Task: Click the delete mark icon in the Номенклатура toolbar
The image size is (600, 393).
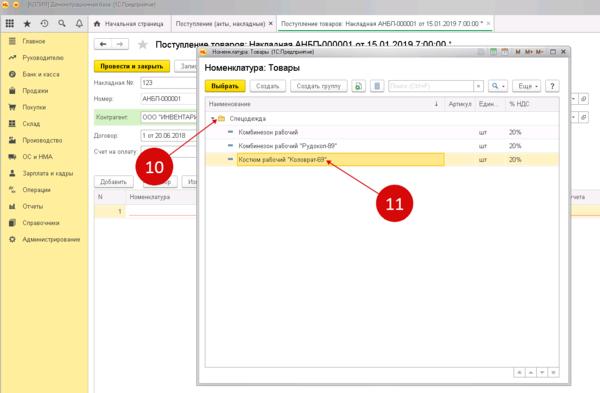Action: point(377,86)
